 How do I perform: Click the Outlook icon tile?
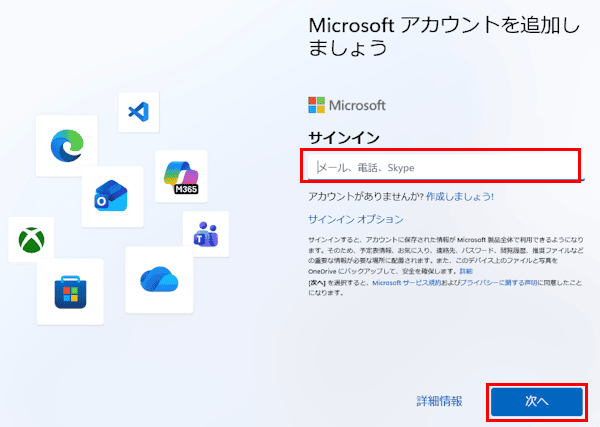pyautogui.click(x=112, y=196)
